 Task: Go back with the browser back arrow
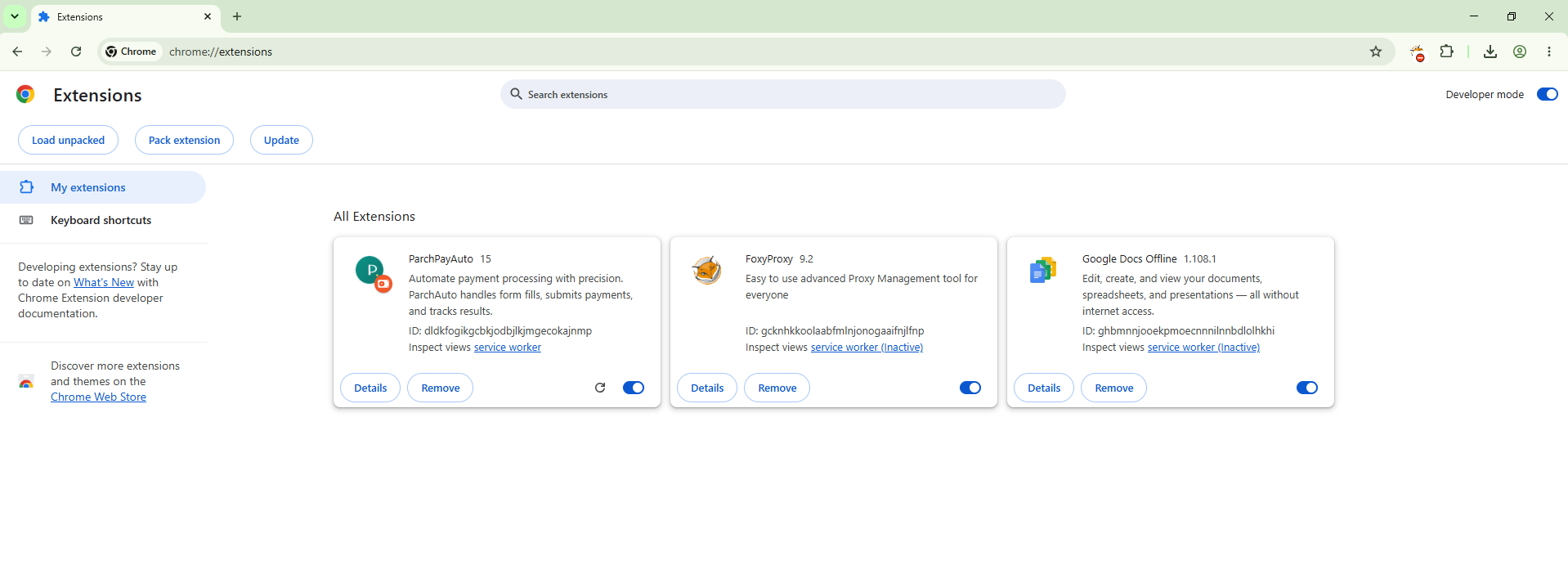pos(17,52)
